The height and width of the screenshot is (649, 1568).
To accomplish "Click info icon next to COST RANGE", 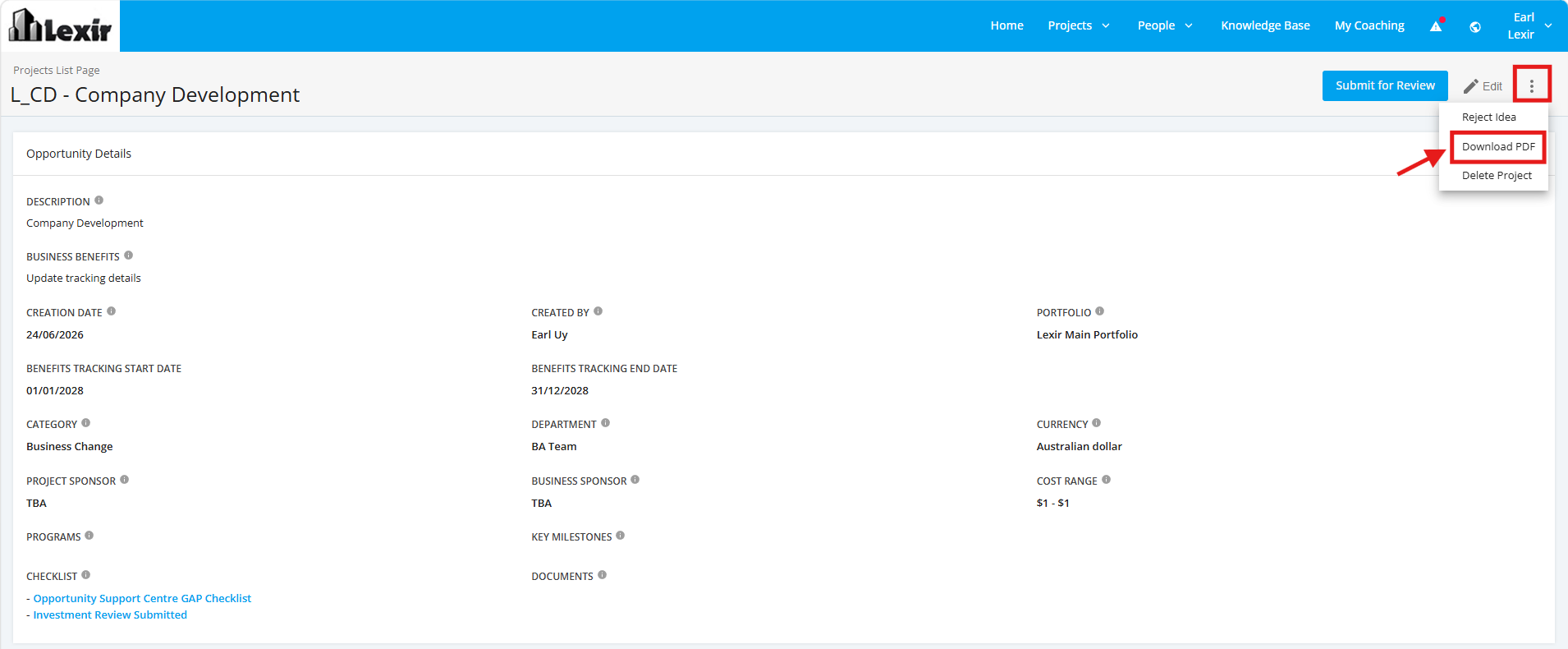I will (x=1107, y=480).
